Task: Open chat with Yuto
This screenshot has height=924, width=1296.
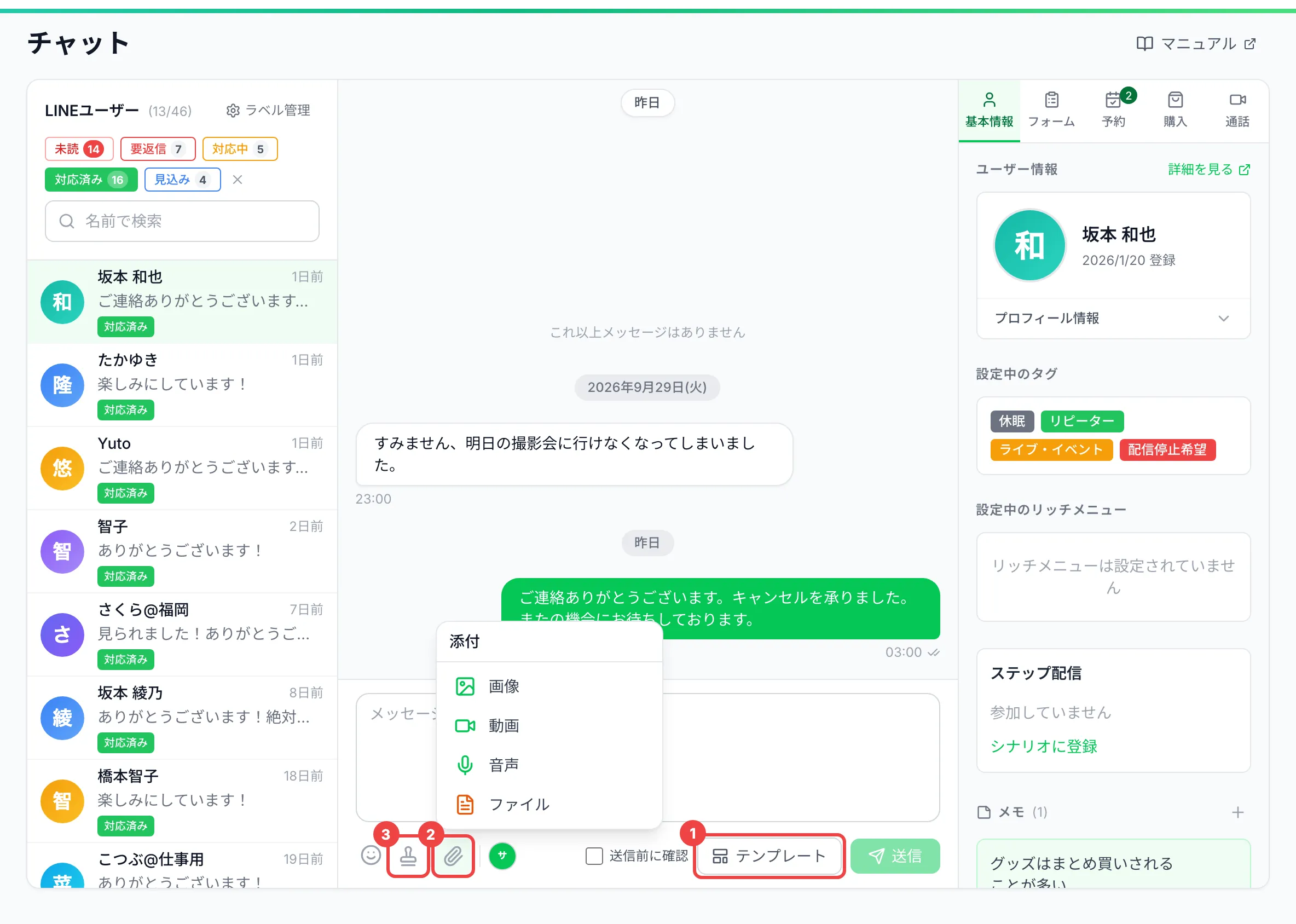Action: 182,468
